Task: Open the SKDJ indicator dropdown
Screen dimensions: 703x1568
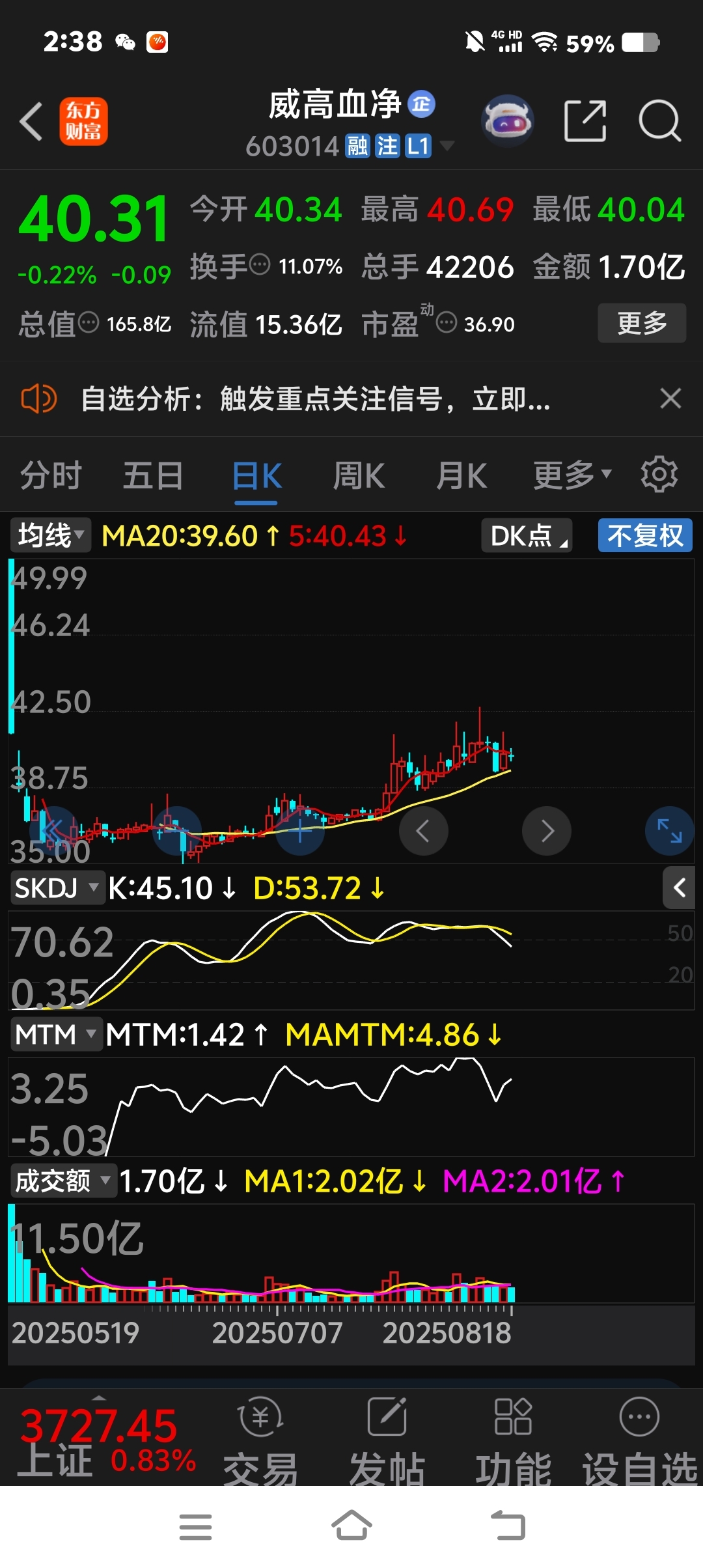Action: 57,888
